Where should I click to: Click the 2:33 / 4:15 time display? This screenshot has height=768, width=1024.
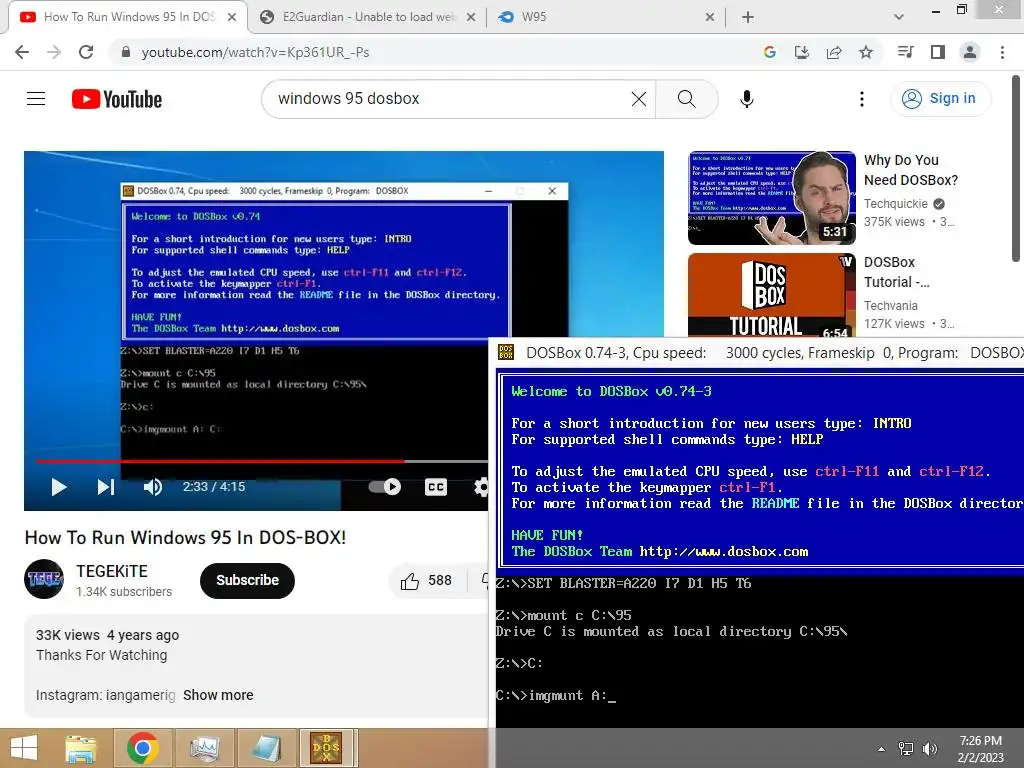[214, 487]
